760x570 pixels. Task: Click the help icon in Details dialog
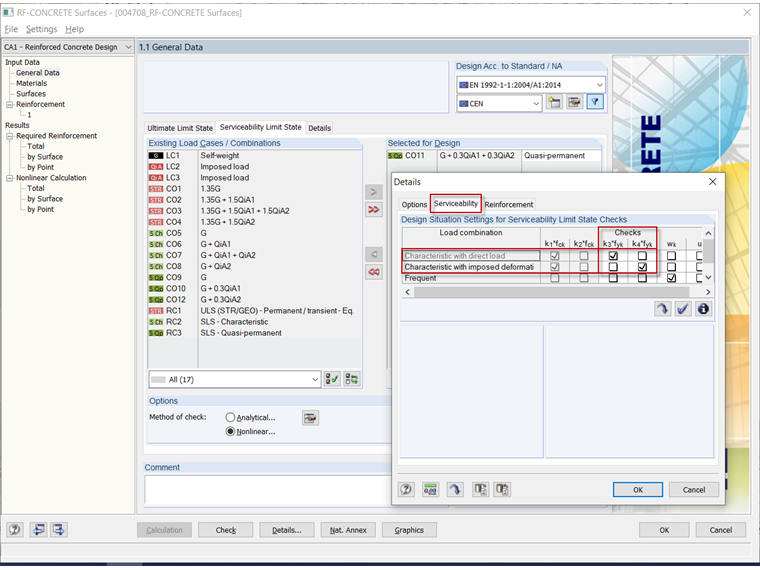tap(406, 490)
